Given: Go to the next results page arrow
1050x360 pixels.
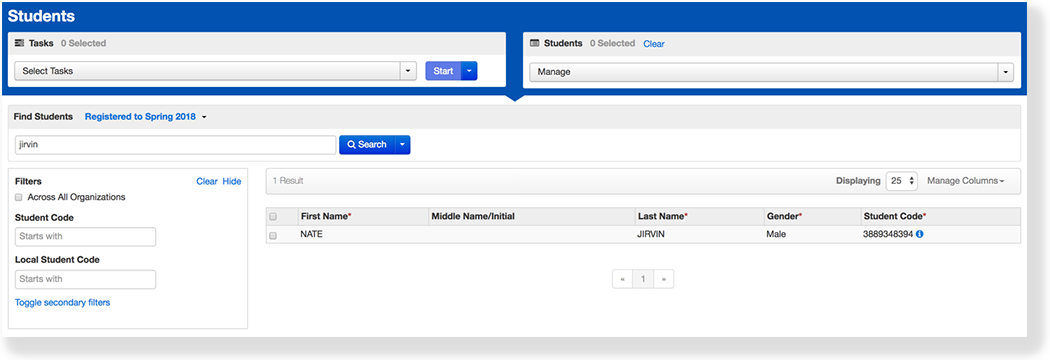Looking at the screenshot, I should [664, 279].
